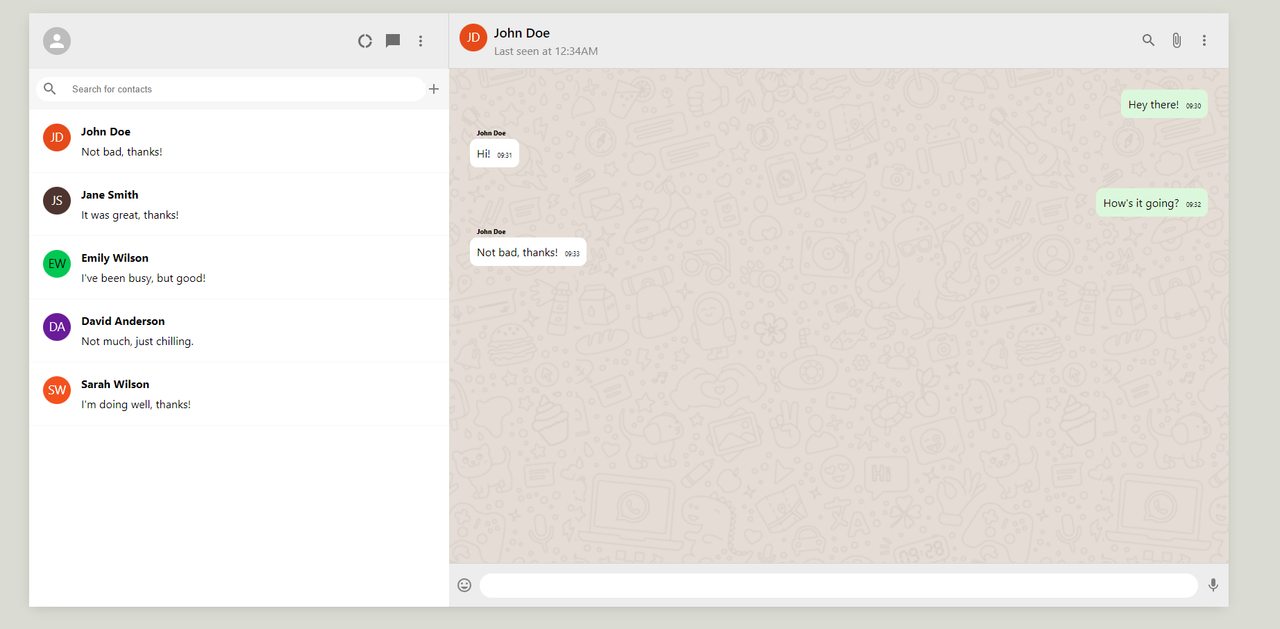
Task: Attach a file with the paperclip icon
Action: (x=1176, y=40)
